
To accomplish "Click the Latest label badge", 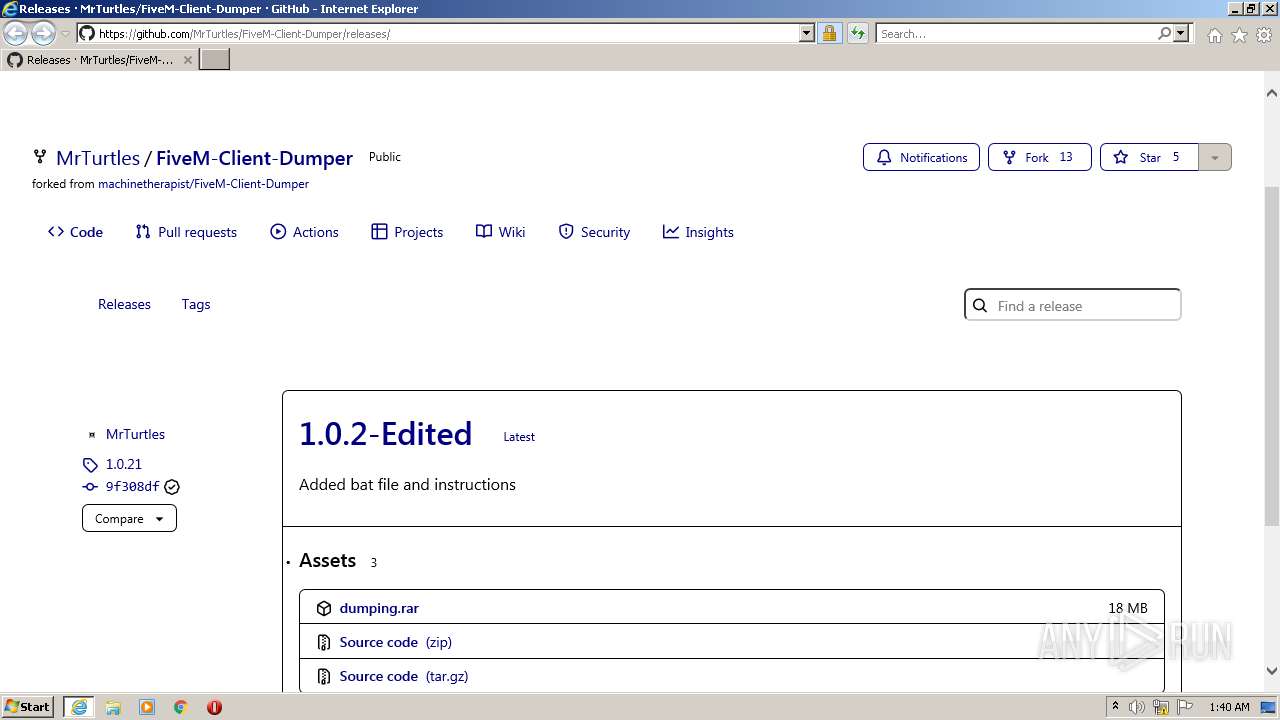I will tap(519, 437).
